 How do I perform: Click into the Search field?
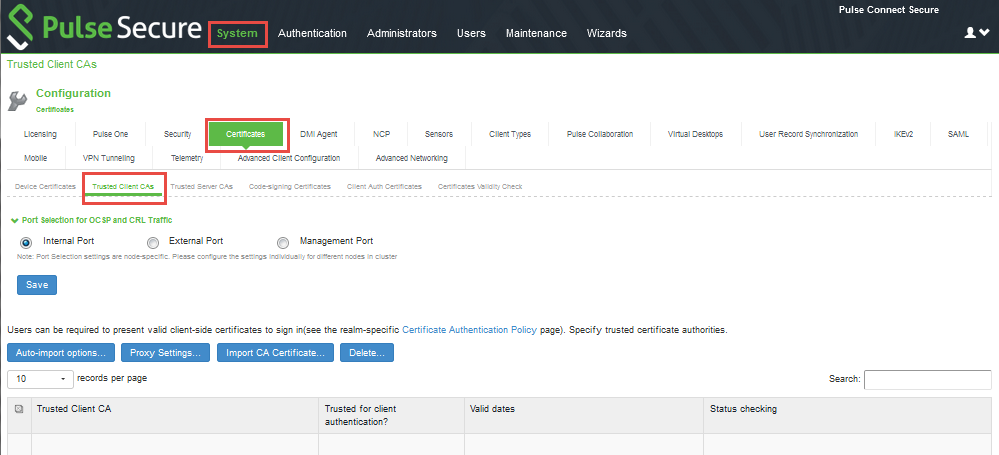(x=927, y=380)
